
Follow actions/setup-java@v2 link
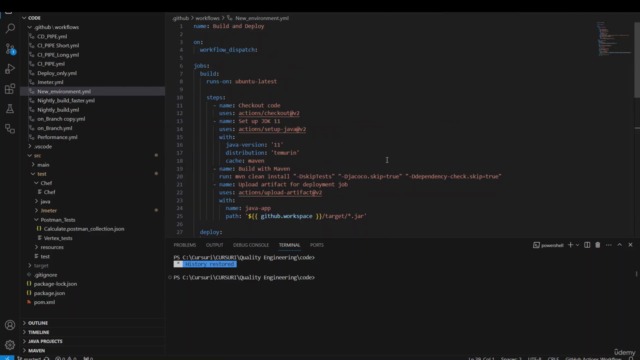[x=272, y=129]
